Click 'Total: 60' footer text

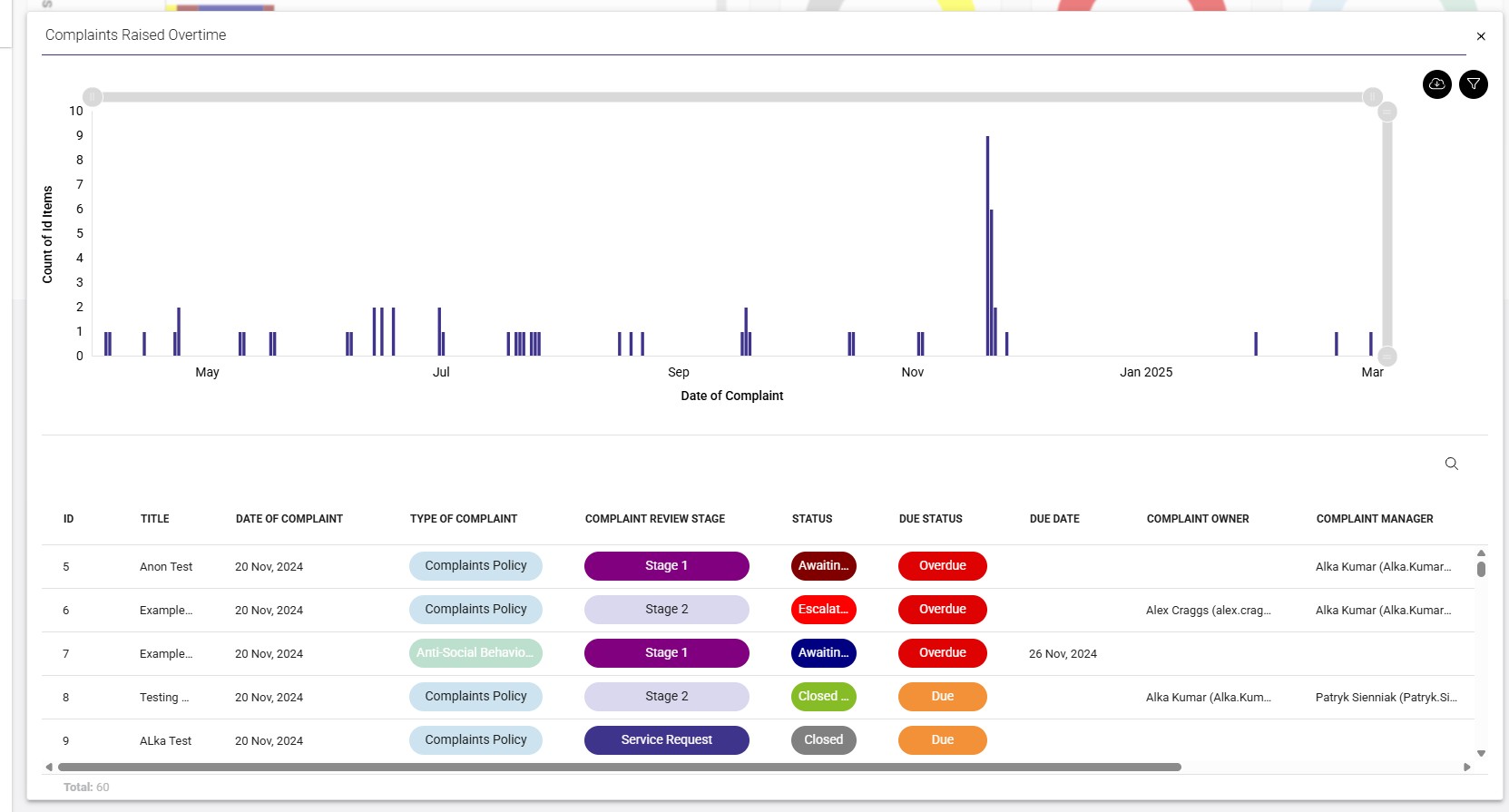(x=86, y=788)
